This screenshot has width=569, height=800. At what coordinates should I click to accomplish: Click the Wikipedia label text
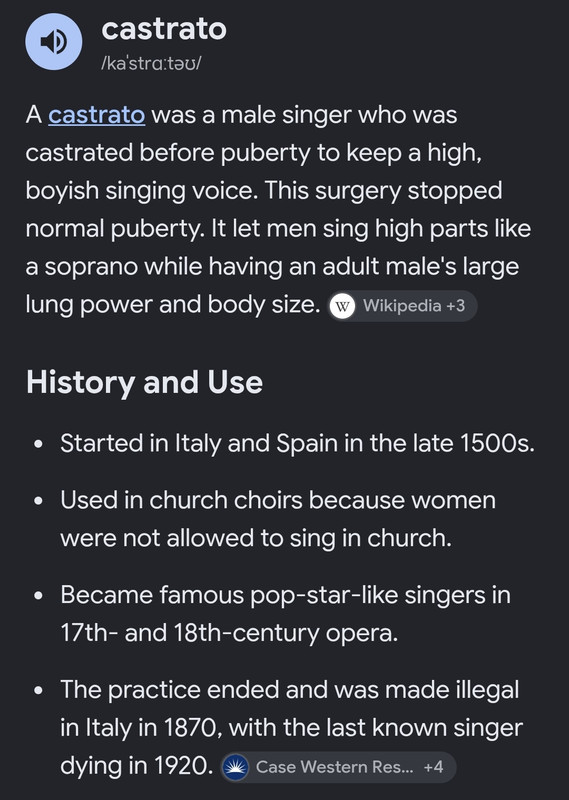pos(402,306)
